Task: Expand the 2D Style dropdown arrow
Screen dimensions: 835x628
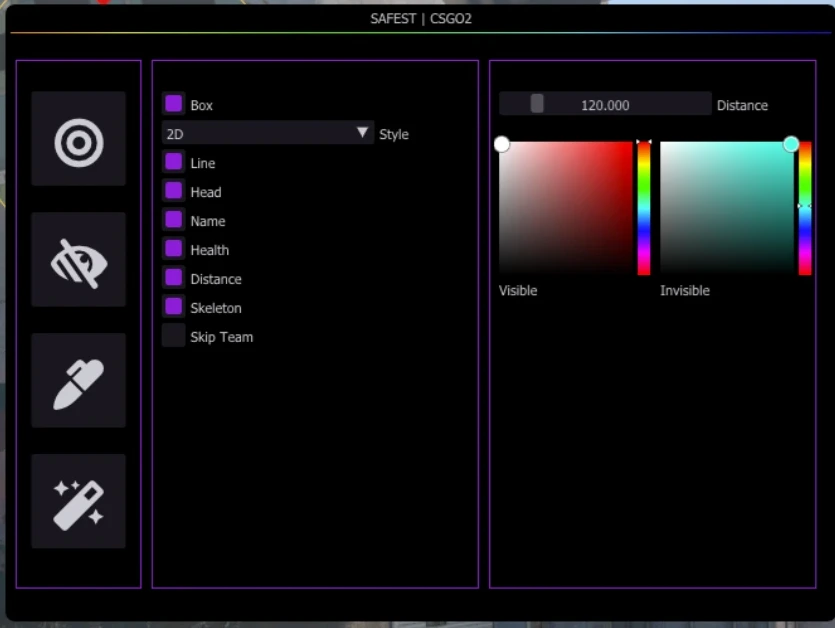Action: click(x=362, y=133)
